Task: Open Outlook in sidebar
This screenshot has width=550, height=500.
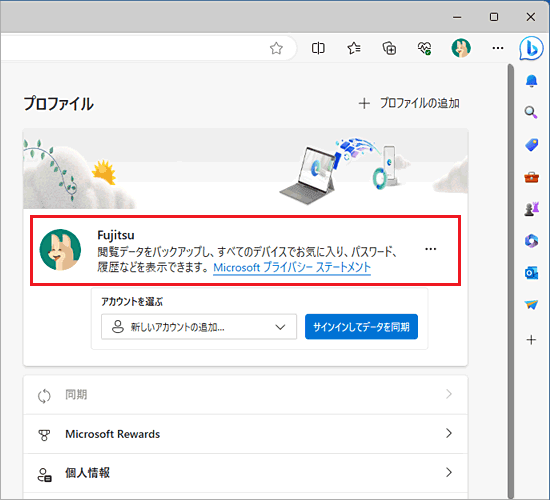Action: click(531, 273)
